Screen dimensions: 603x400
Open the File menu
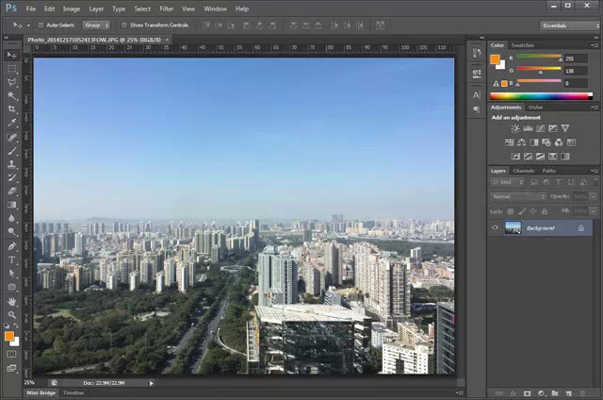[x=30, y=9]
